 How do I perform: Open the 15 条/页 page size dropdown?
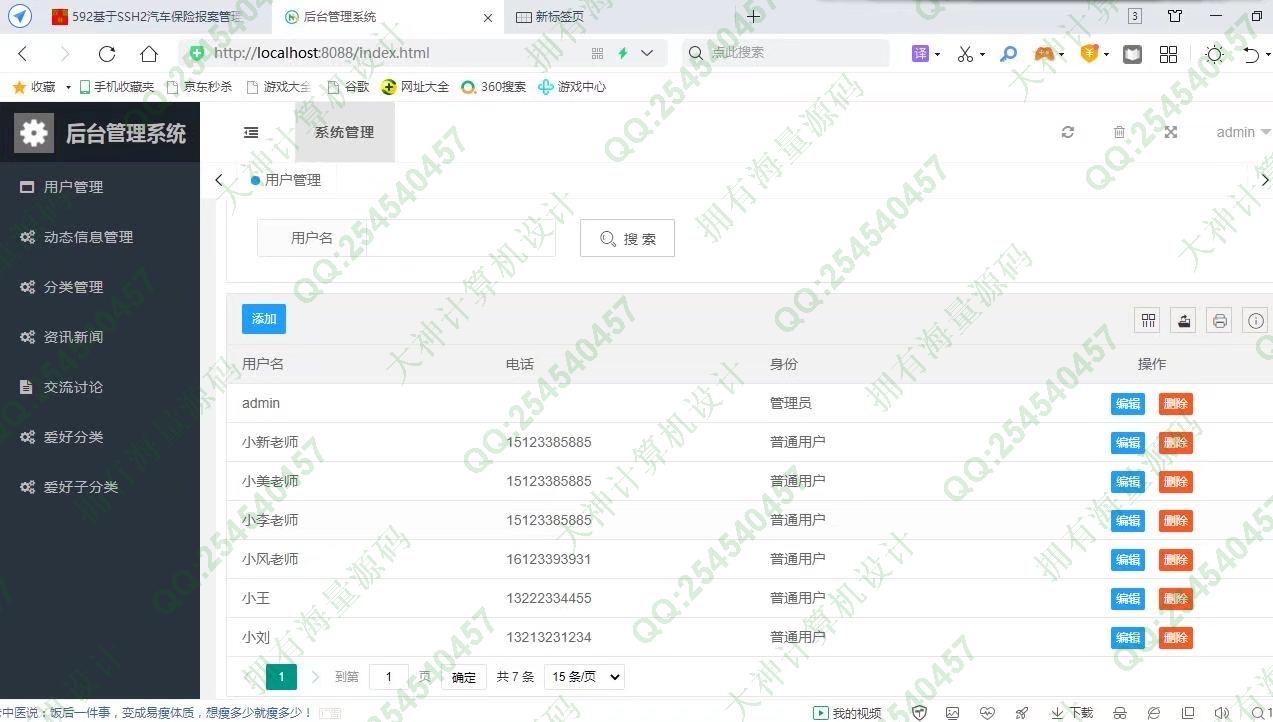pyautogui.click(x=584, y=677)
